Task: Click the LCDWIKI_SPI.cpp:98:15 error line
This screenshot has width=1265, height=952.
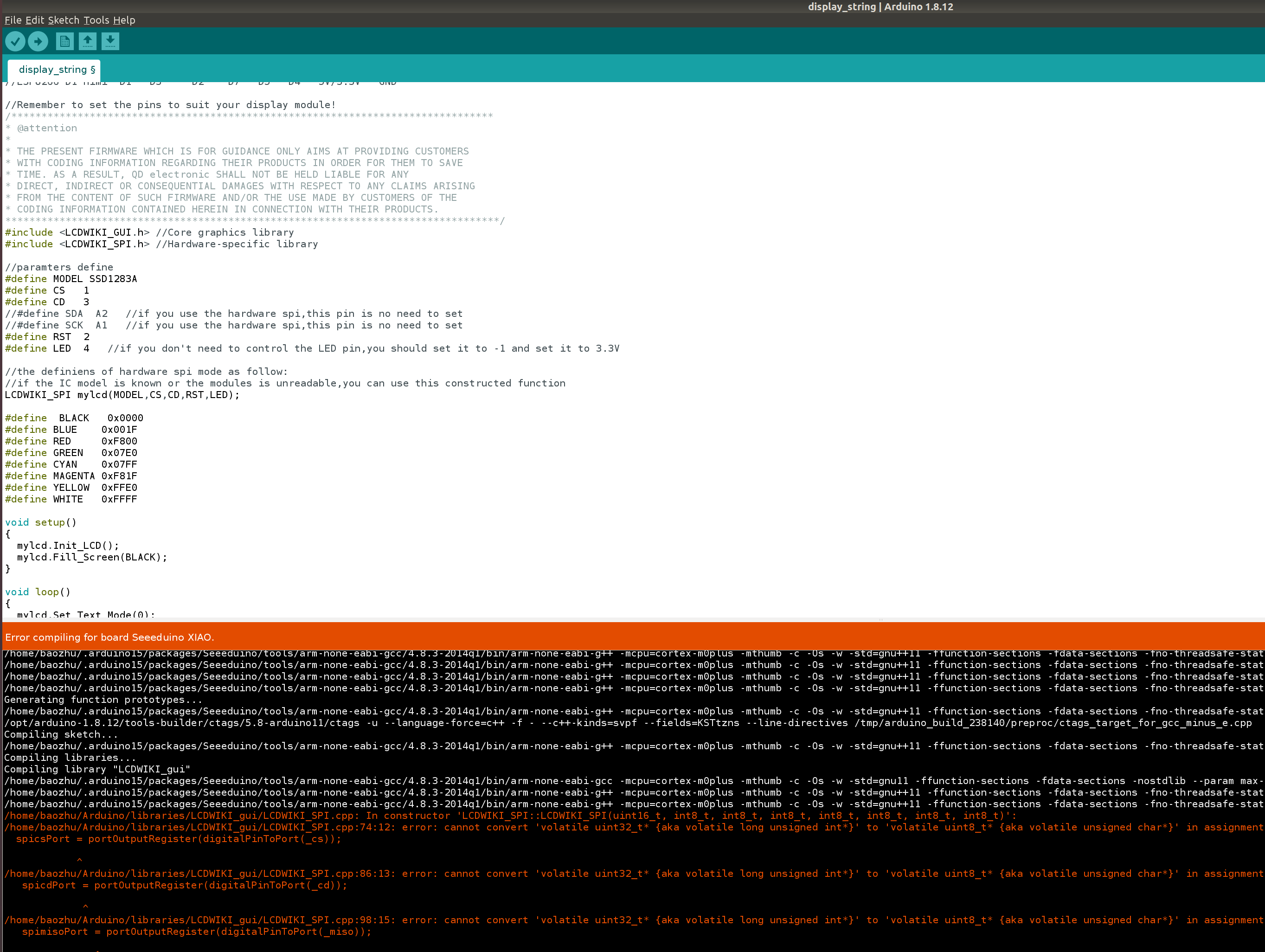Action: tap(634, 920)
